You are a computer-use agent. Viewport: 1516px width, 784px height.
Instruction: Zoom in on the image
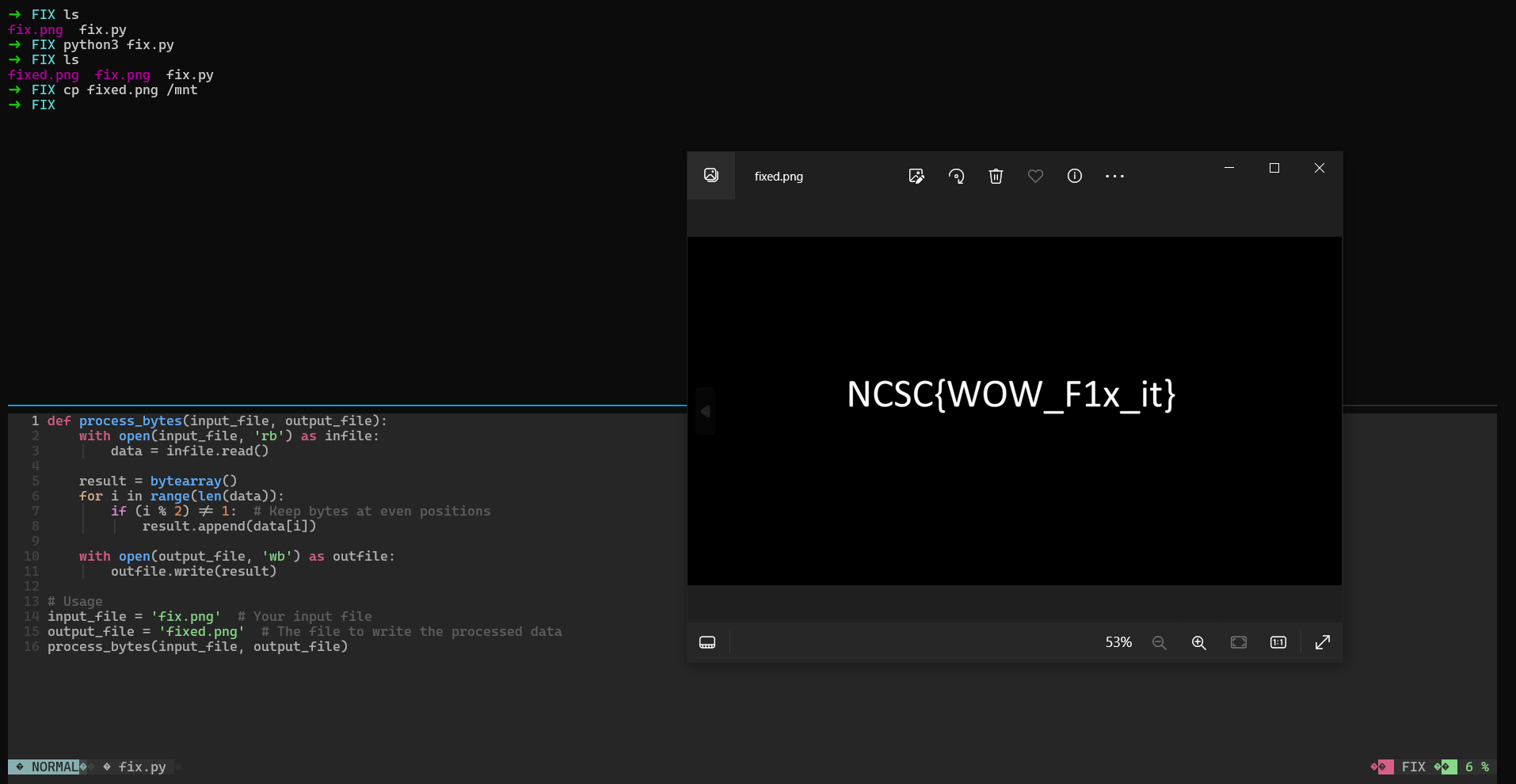pos(1198,642)
